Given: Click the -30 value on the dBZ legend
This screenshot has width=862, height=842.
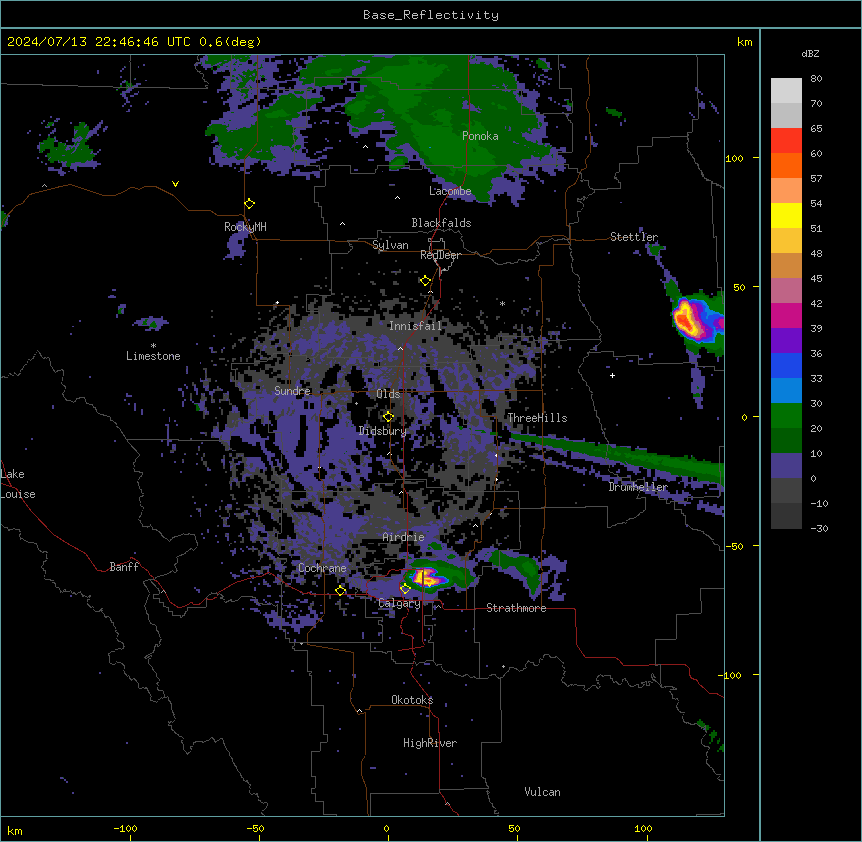Looking at the screenshot, I should pyautogui.click(x=819, y=528).
